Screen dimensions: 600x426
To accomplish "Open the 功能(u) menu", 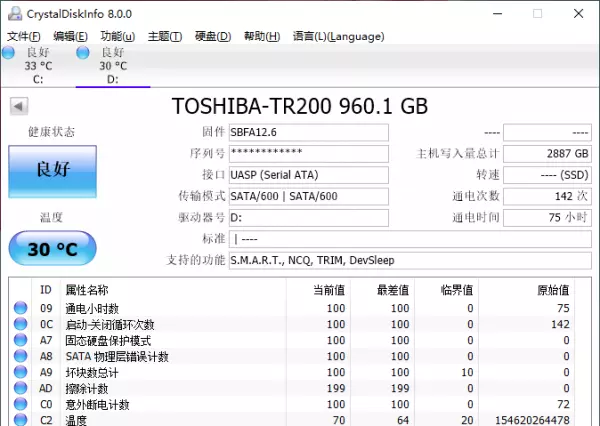I will coord(117,36).
